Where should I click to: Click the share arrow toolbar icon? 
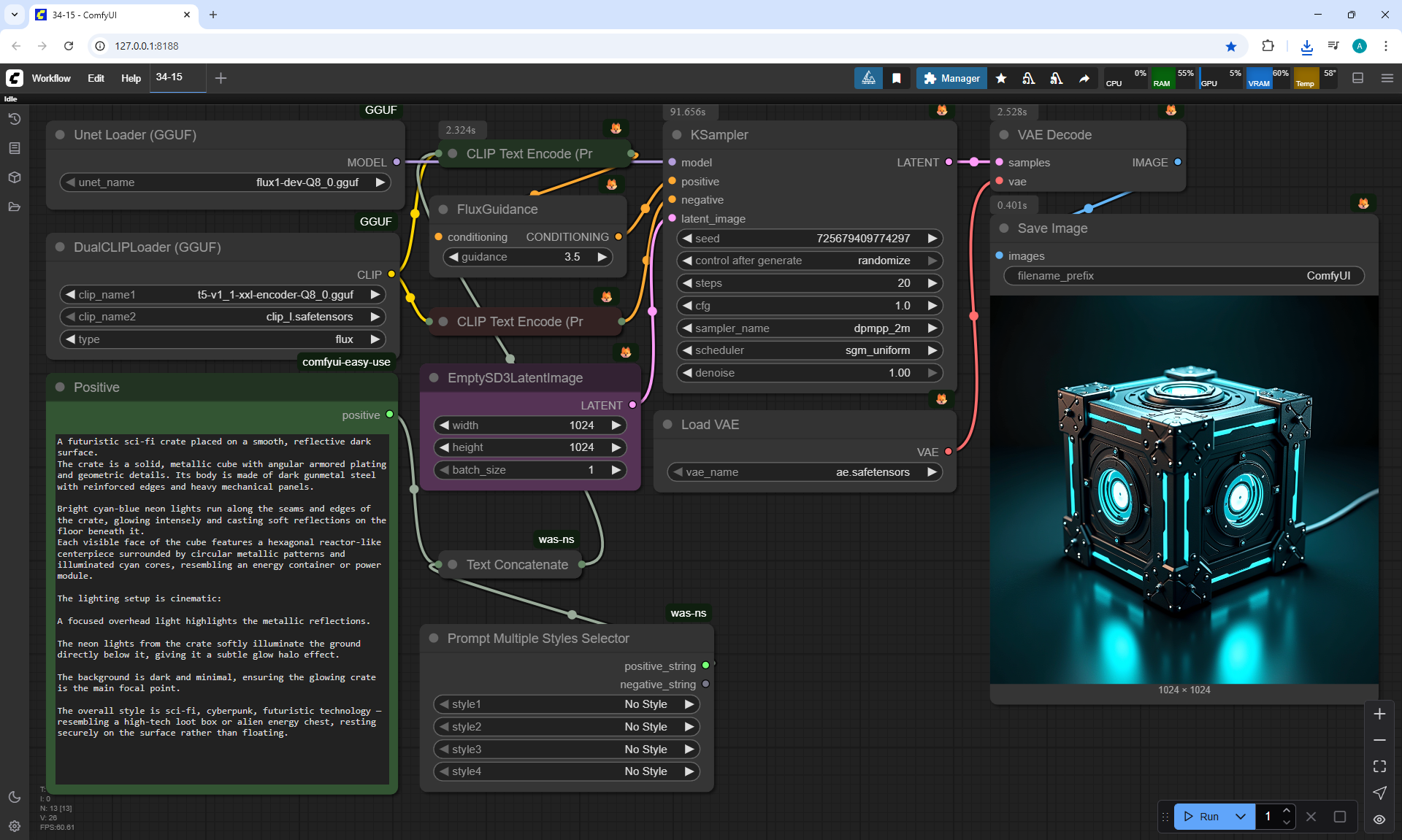1084,78
